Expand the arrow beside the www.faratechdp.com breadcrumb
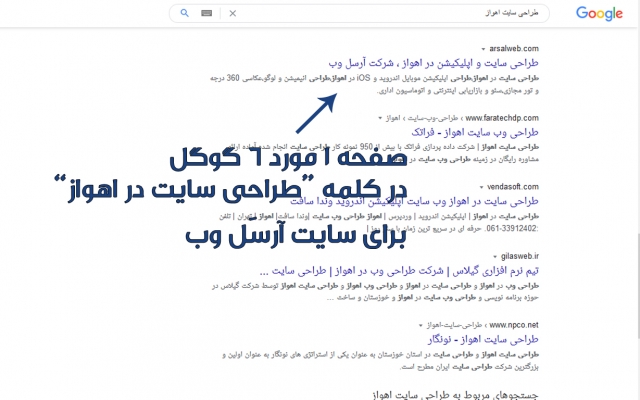 (x=380, y=118)
